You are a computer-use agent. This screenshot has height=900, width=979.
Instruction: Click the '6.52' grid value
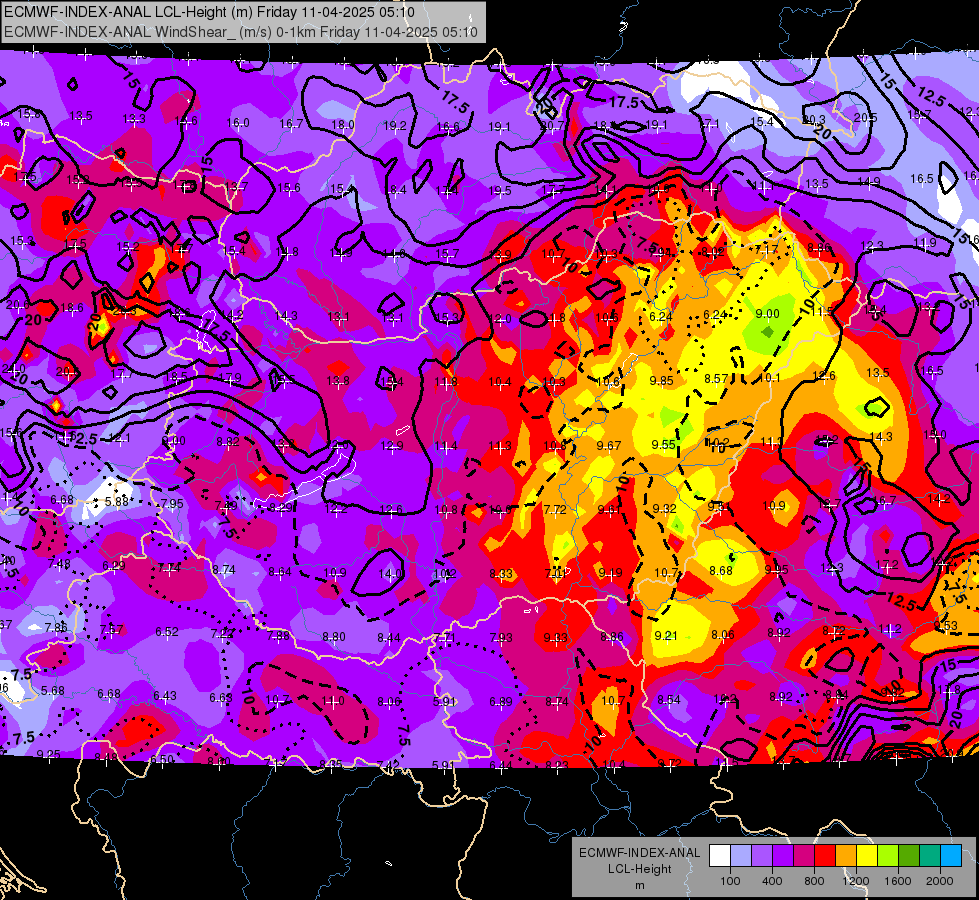click(x=167, y=632)
